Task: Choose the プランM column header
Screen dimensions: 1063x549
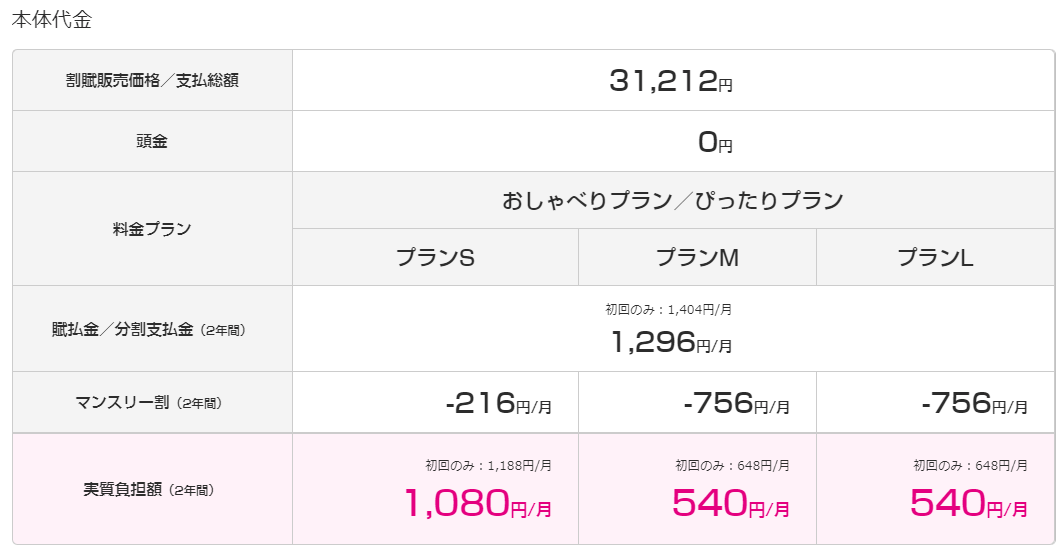Action: point(697,258)
